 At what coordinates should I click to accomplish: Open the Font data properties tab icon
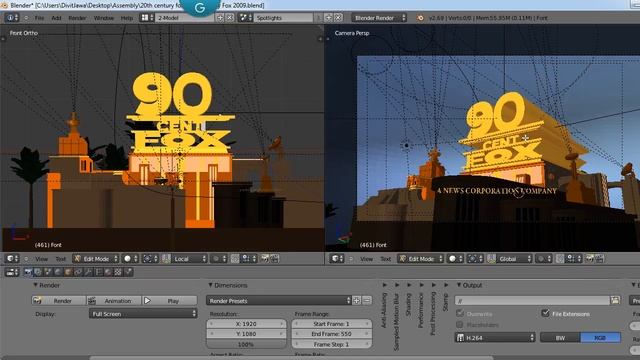point(98,272)
